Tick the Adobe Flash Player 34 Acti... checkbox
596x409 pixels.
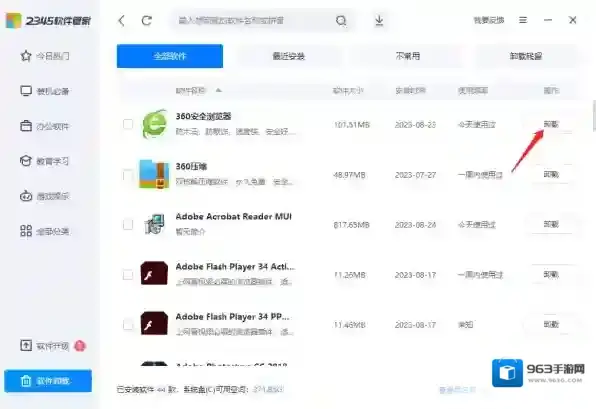tap(128, 274)
